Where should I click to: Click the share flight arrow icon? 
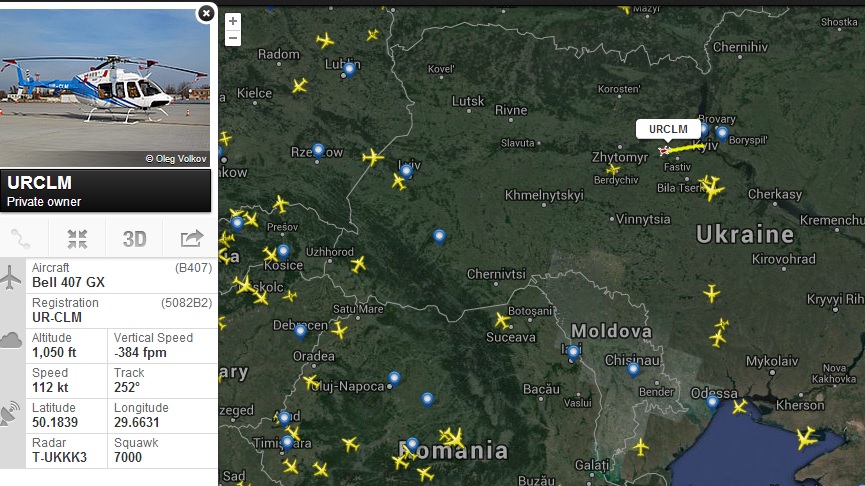click(191, 239)
